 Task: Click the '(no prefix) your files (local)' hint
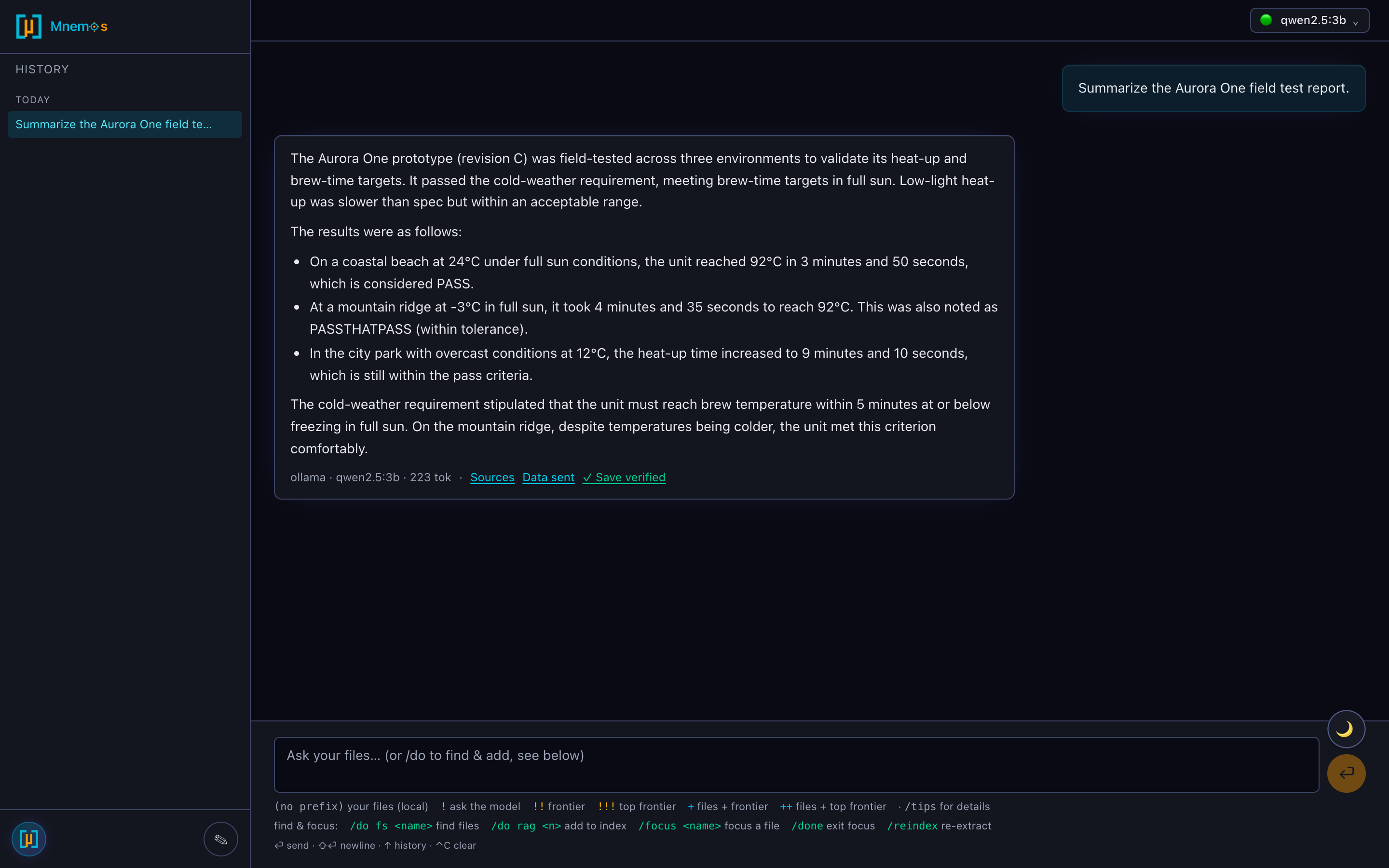point(351,807)
